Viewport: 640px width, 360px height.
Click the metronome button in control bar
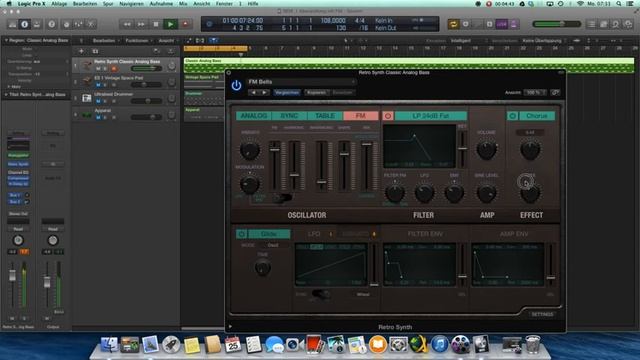[x=513, y=24]
